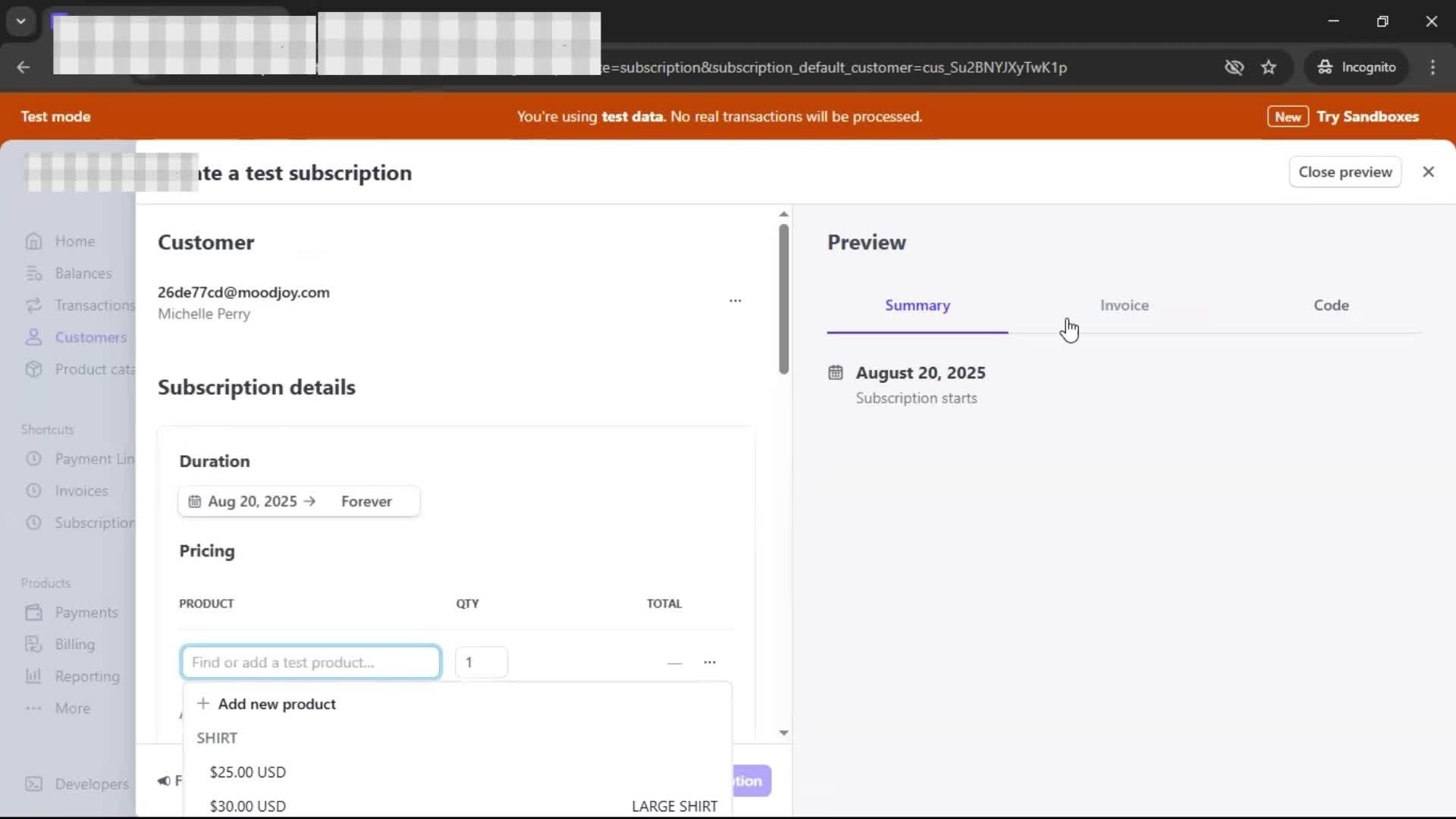The width and height of the screenshot is (1456, 819).
Task: Focus the Find or add product field
Action: tap(311, 662)
